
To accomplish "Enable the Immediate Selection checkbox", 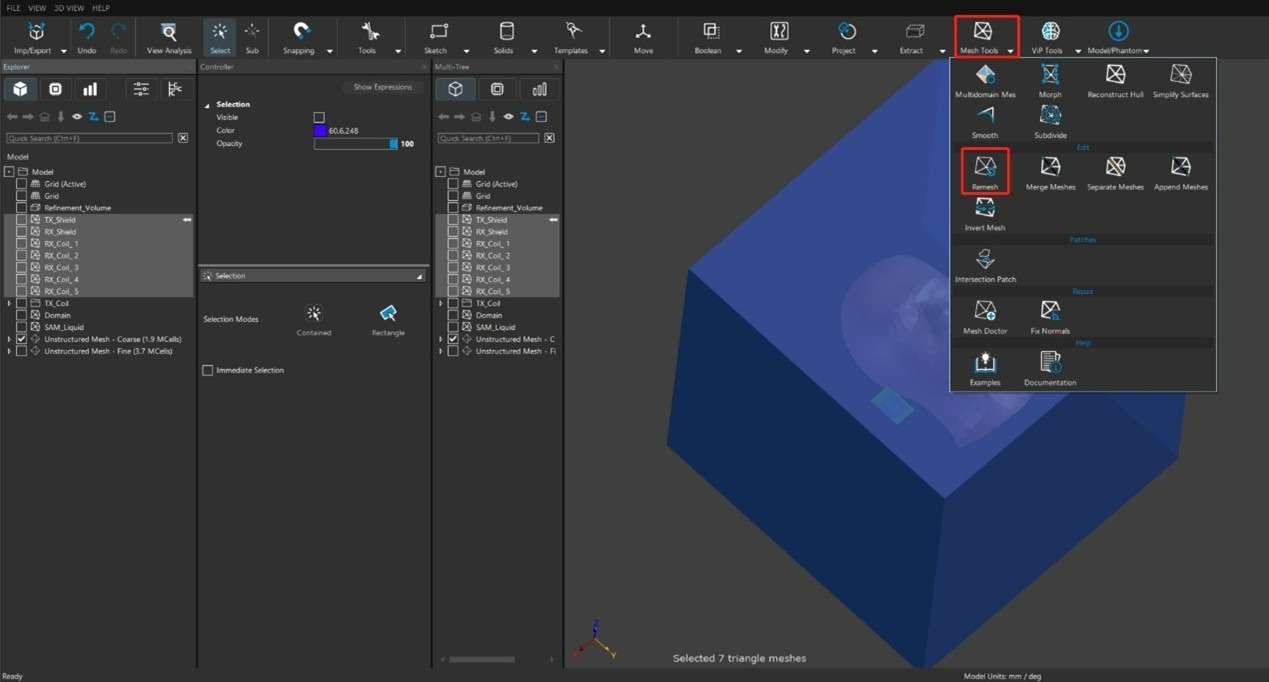I will pos(208,370).
